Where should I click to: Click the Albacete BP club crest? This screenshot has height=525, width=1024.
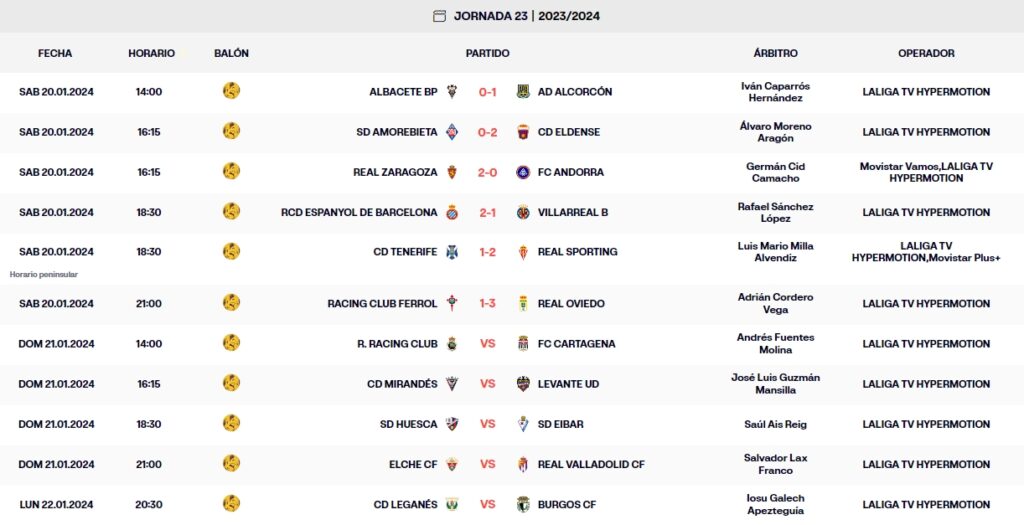tap(452, 92)
